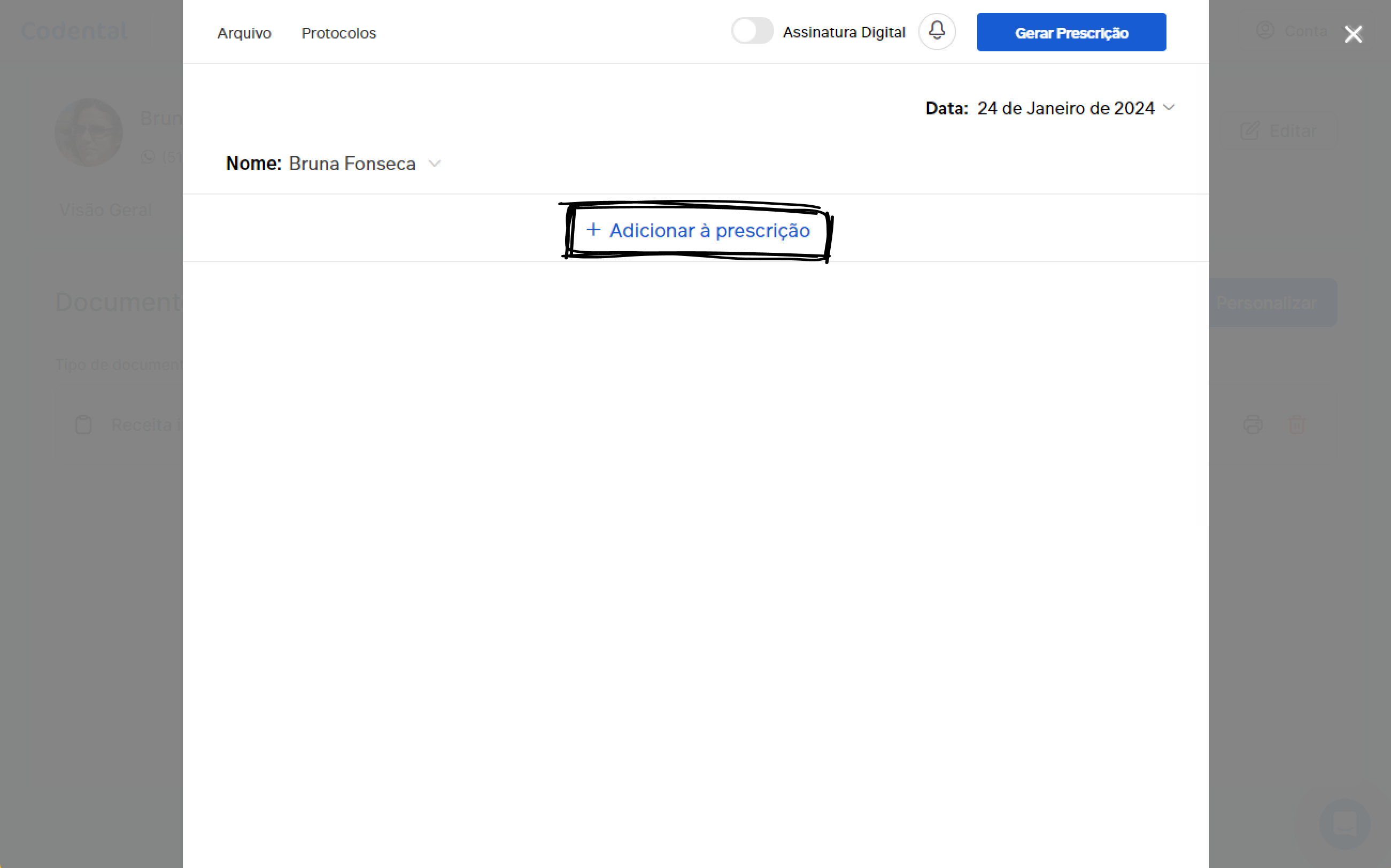Image resolution: width=1391 pixels, height=868 pixels.
Task: Click the patient profile photo
Action: pyautogui.click(x=89, y=133)
